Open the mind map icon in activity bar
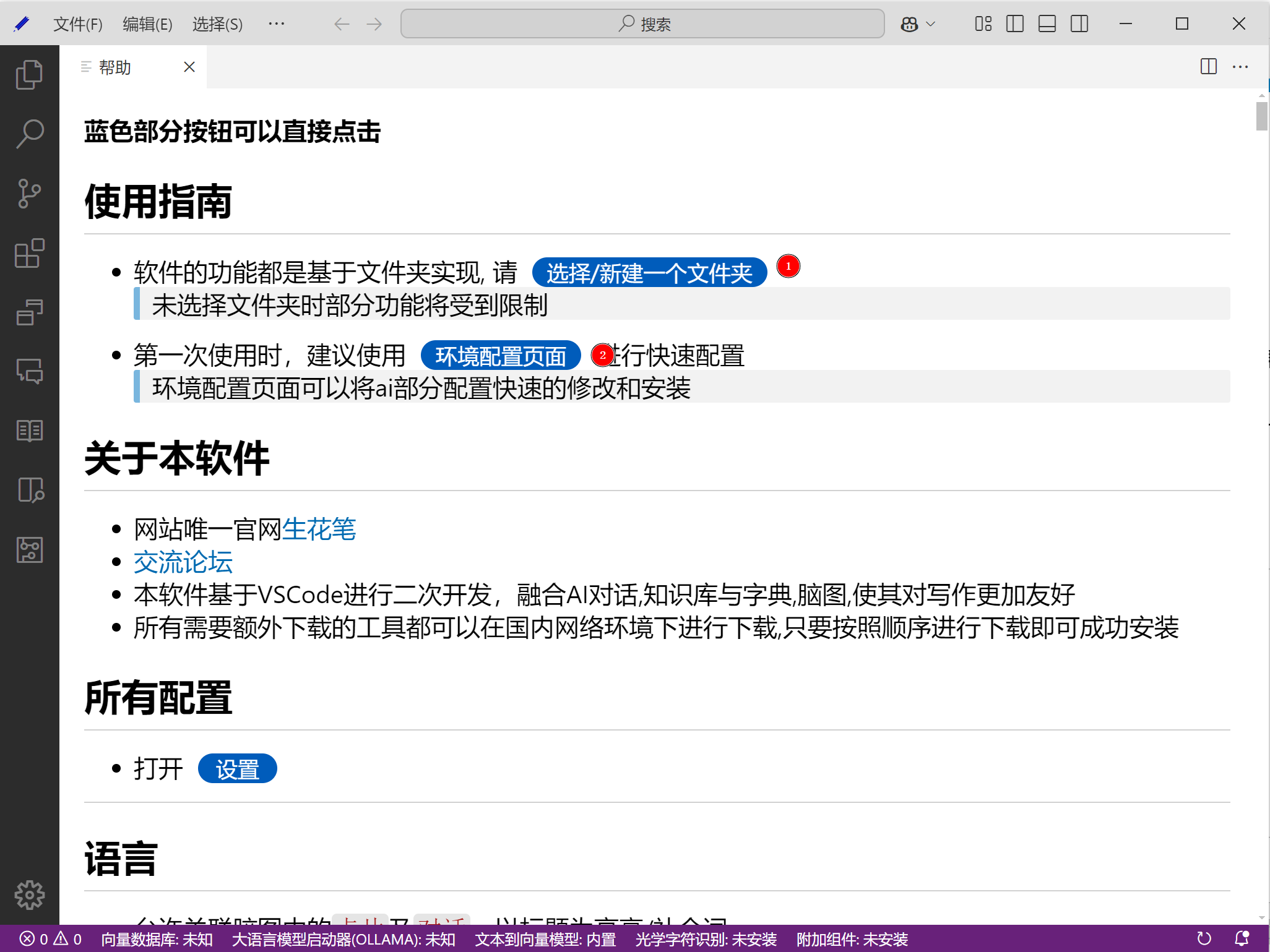This screenshot has width=1270, height=952. point(29,549)
